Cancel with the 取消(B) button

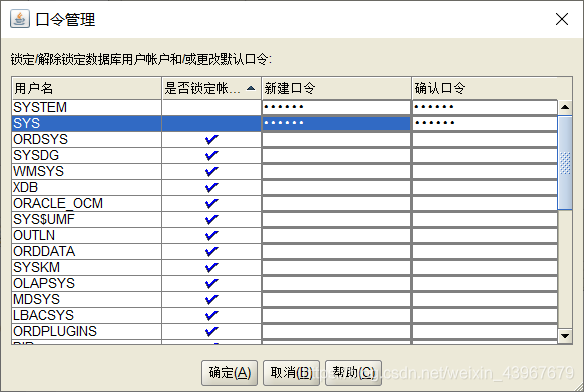(291, 373)
